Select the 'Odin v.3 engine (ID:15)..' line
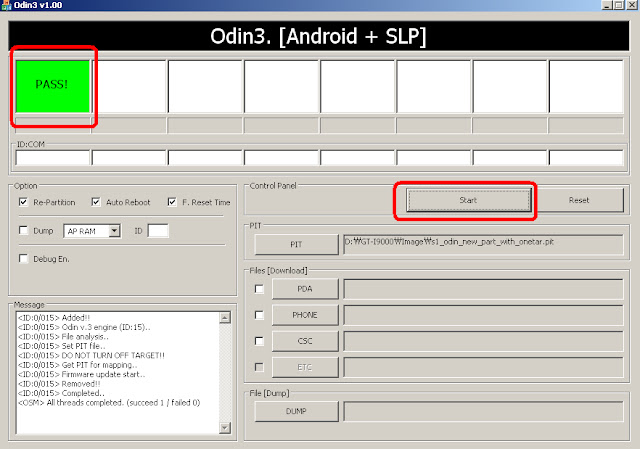Viewport: 640px width, 449px height. pos(84,327)
